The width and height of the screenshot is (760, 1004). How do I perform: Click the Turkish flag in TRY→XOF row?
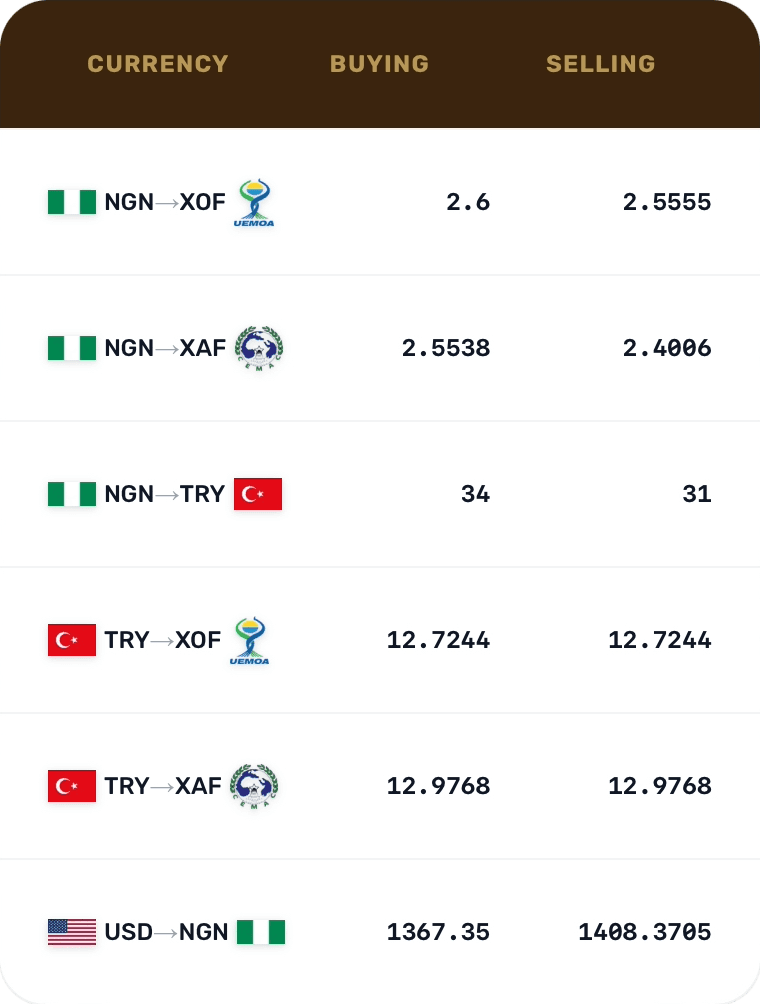click(72, 640)
